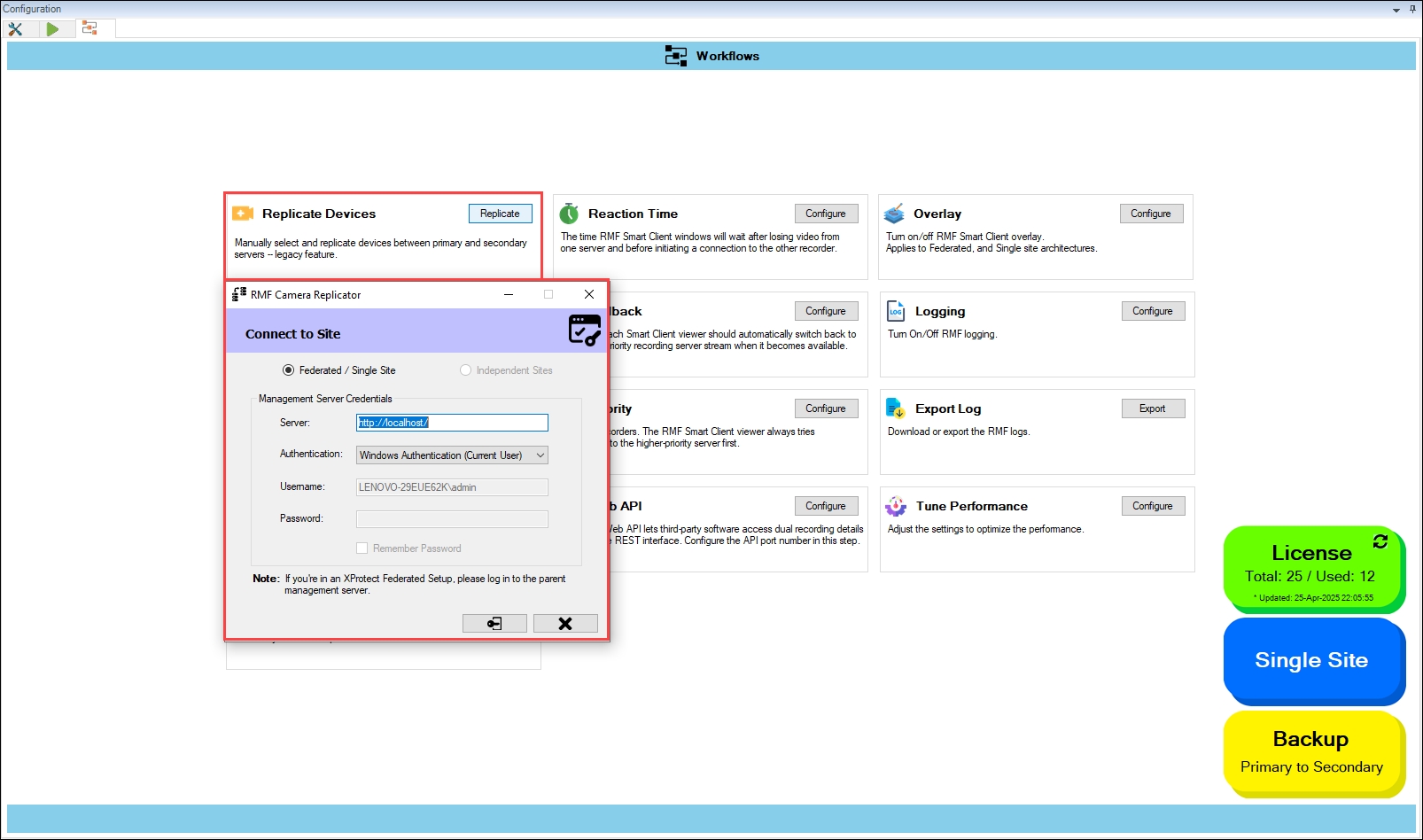Open the wrench and screwdriver settings tab
The width and height of the screenshot is (1423, 840).
tap(15, 29)
